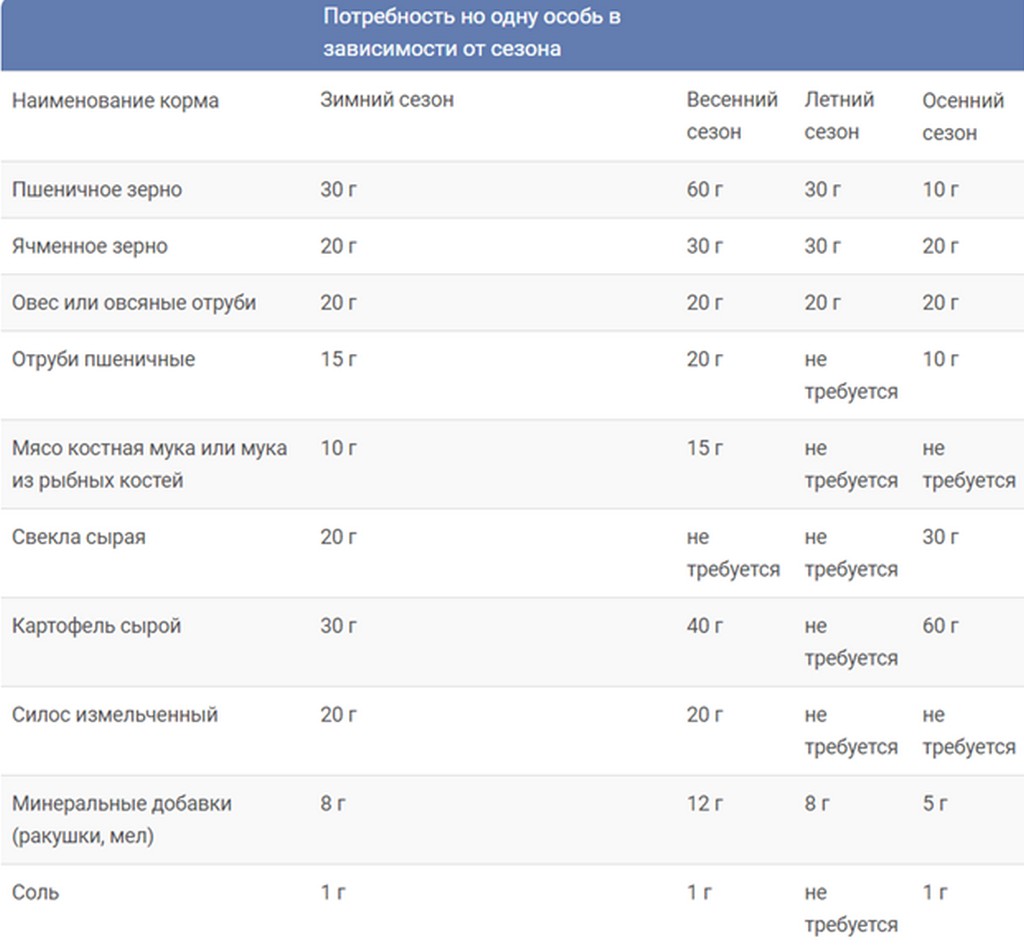
Task: Select the 'Пшеничное зерно' row label
Action: 97,190
